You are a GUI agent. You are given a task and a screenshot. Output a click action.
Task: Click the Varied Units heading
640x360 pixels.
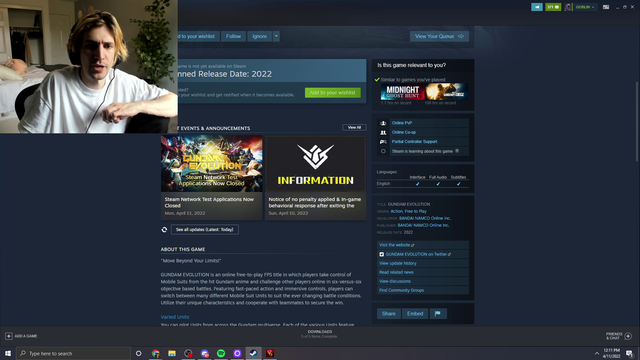(x=175, y=317)
